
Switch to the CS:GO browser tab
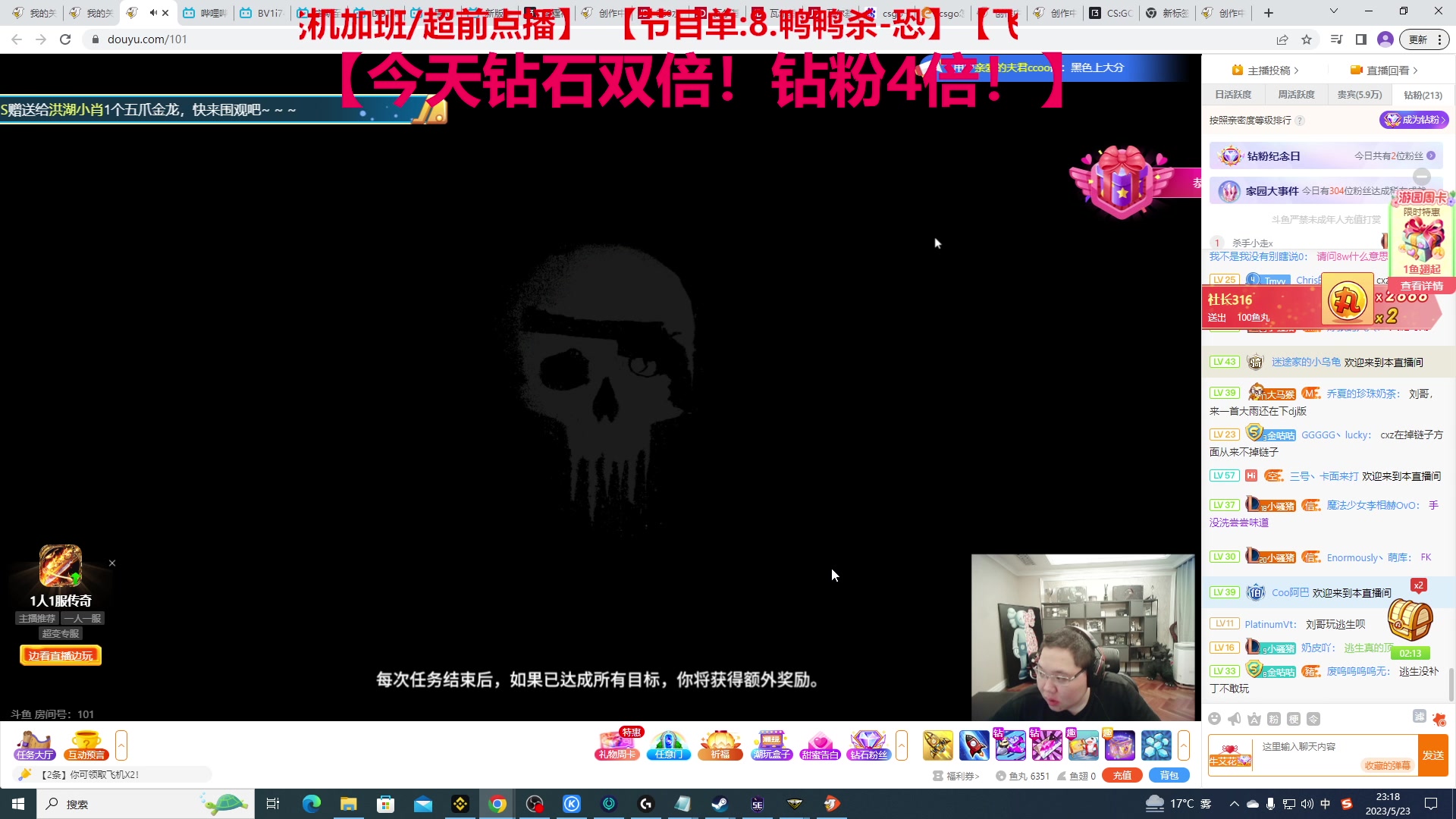point(1112,13)
